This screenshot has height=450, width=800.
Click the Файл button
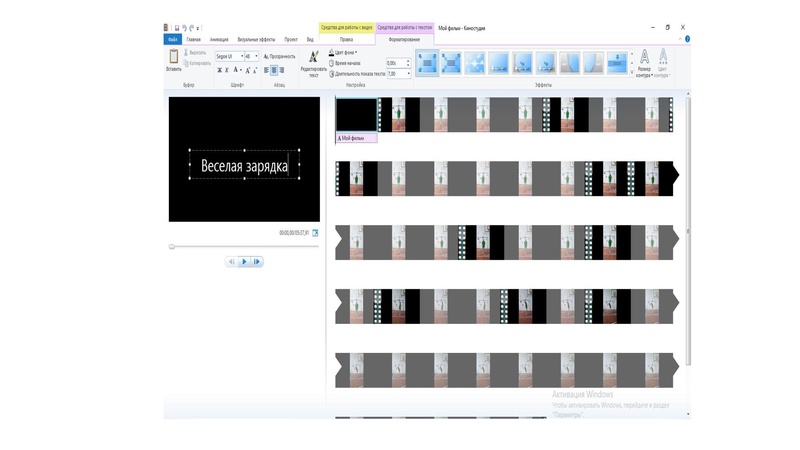pyautogui.click(x=172, y=40)
